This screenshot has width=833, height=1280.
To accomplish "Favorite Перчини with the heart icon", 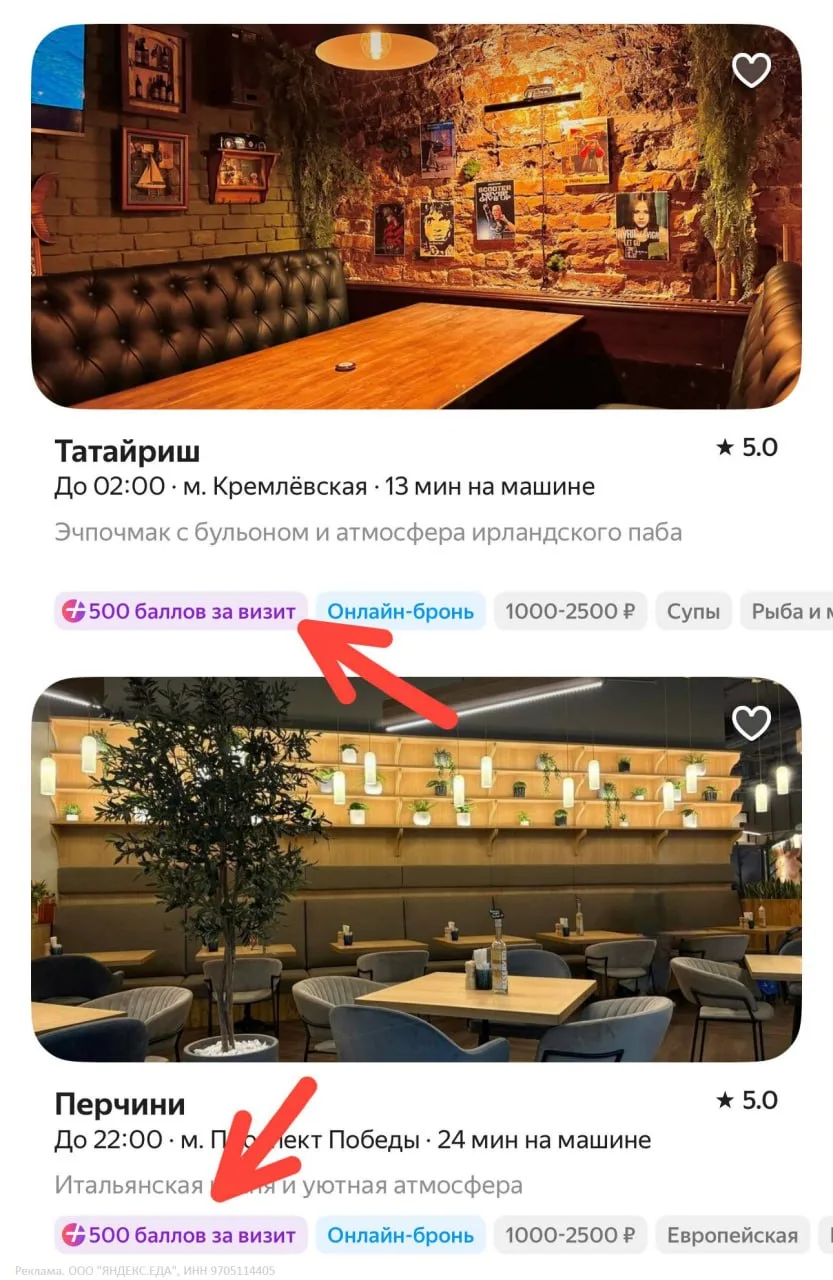I will point(751,723).
